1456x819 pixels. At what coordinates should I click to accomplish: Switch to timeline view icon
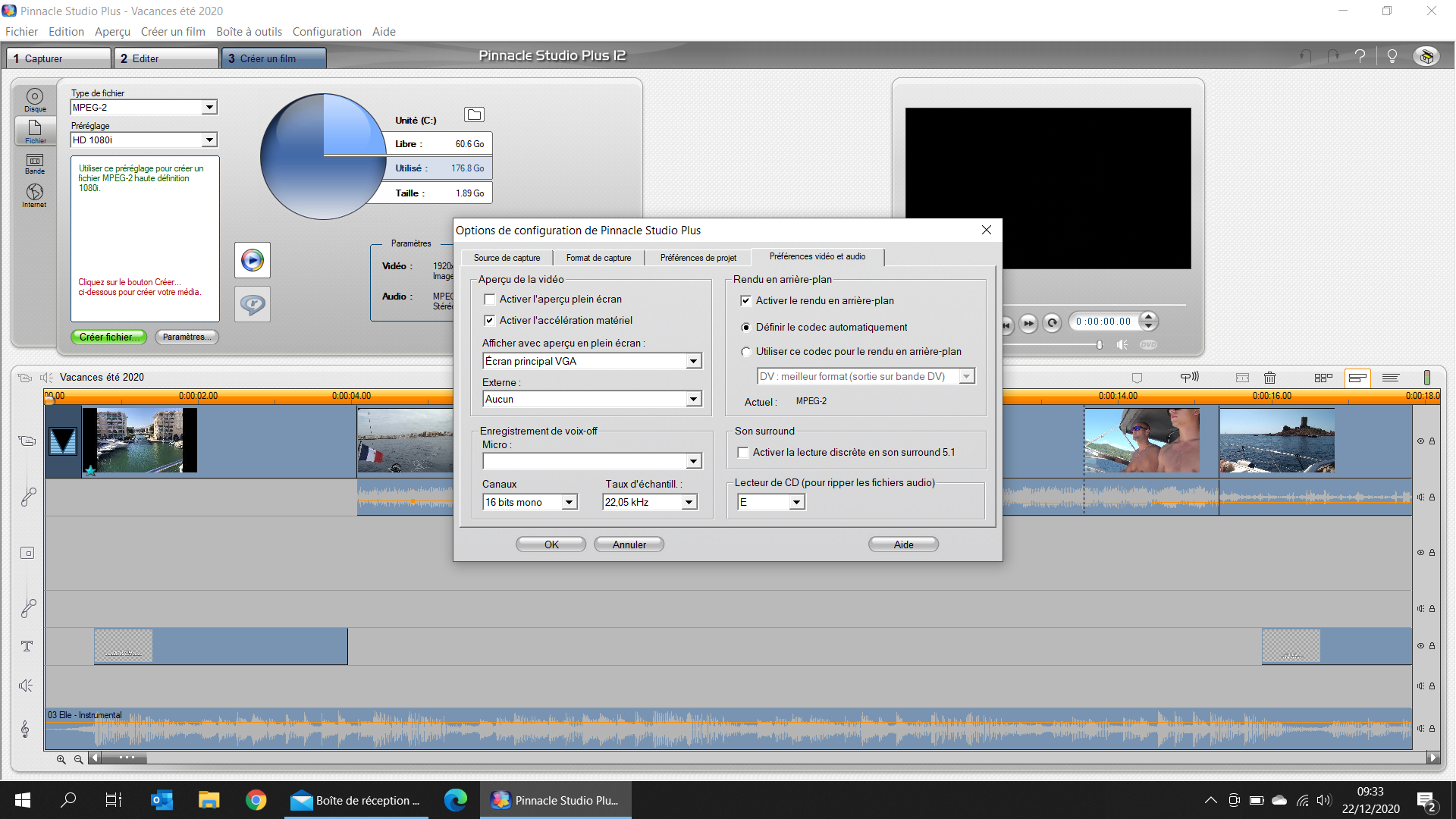click(1357, 377)
